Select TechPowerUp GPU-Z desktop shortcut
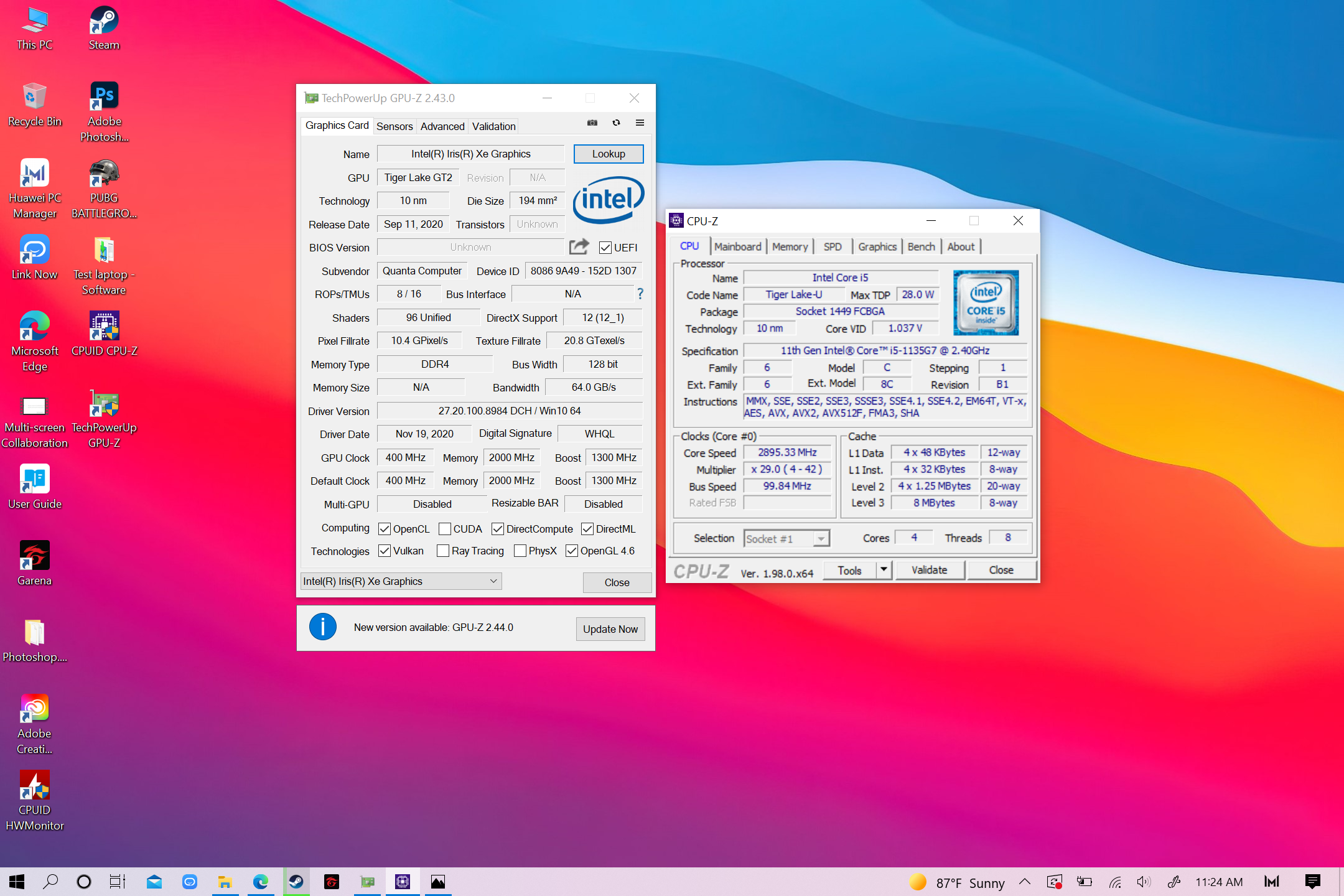The width and height of the screenshot is (1344, 896). 104,419
